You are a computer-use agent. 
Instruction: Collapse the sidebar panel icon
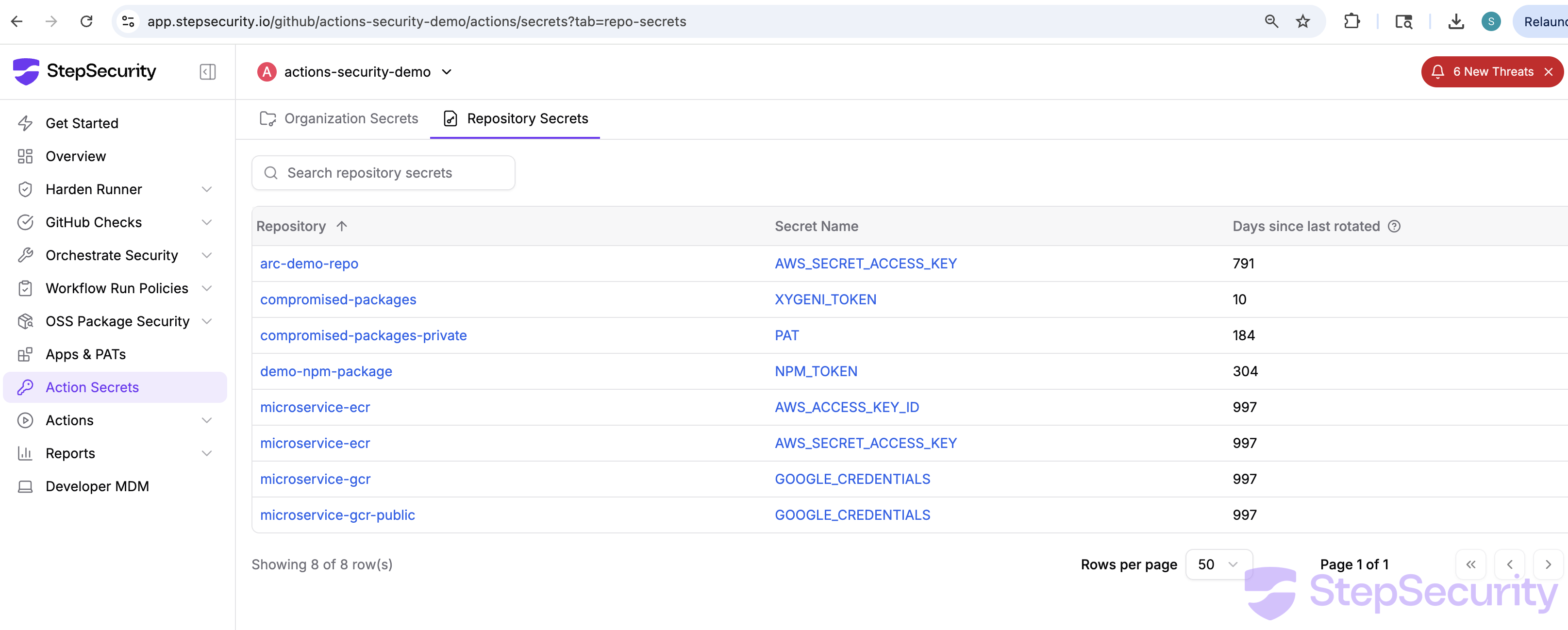tap(208, 72)
